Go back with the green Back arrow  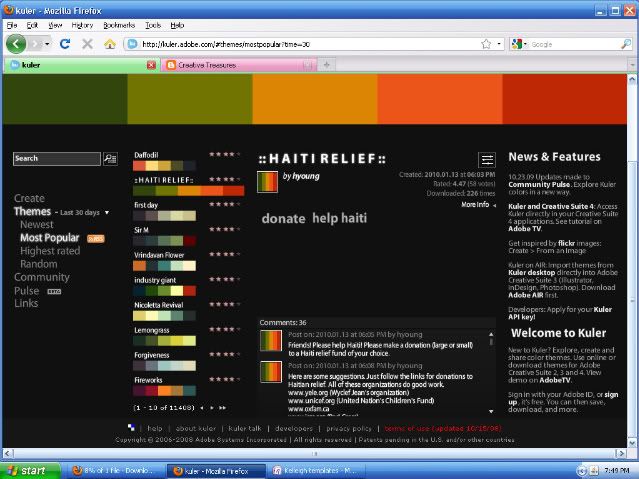click(x=16, y=44)
